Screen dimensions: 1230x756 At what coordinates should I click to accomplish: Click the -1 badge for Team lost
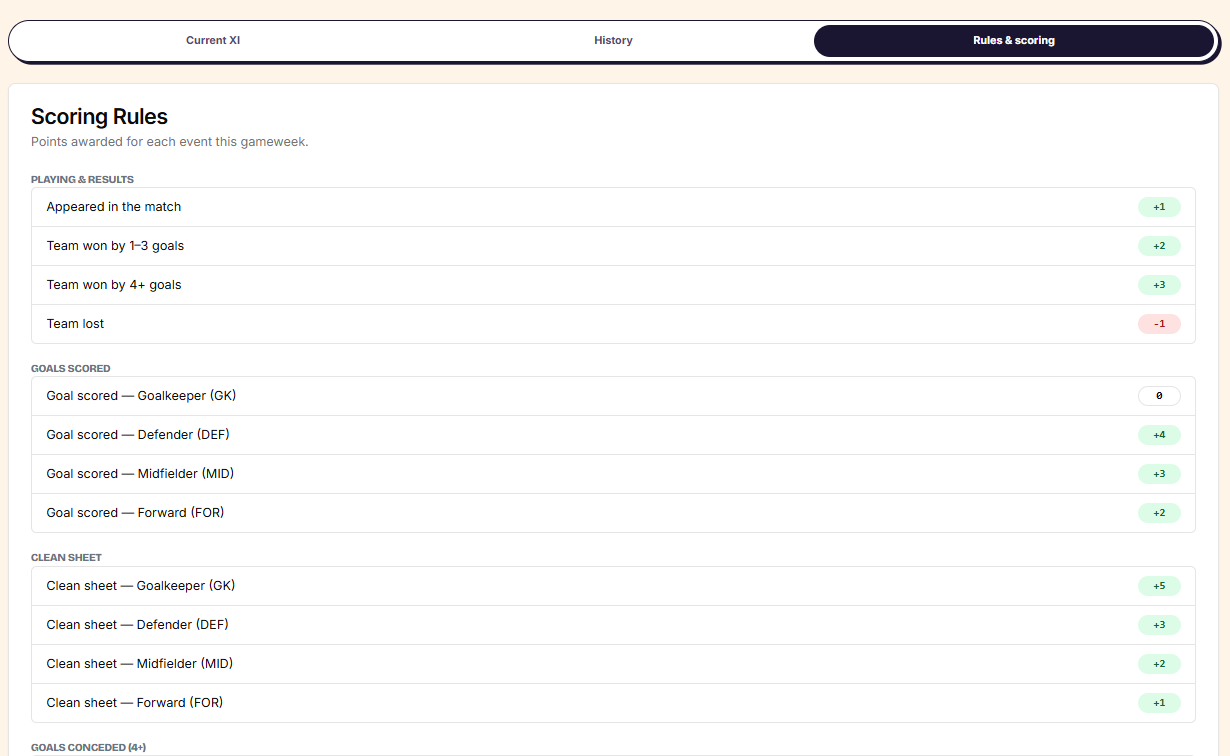click(x=1159, y=324)
